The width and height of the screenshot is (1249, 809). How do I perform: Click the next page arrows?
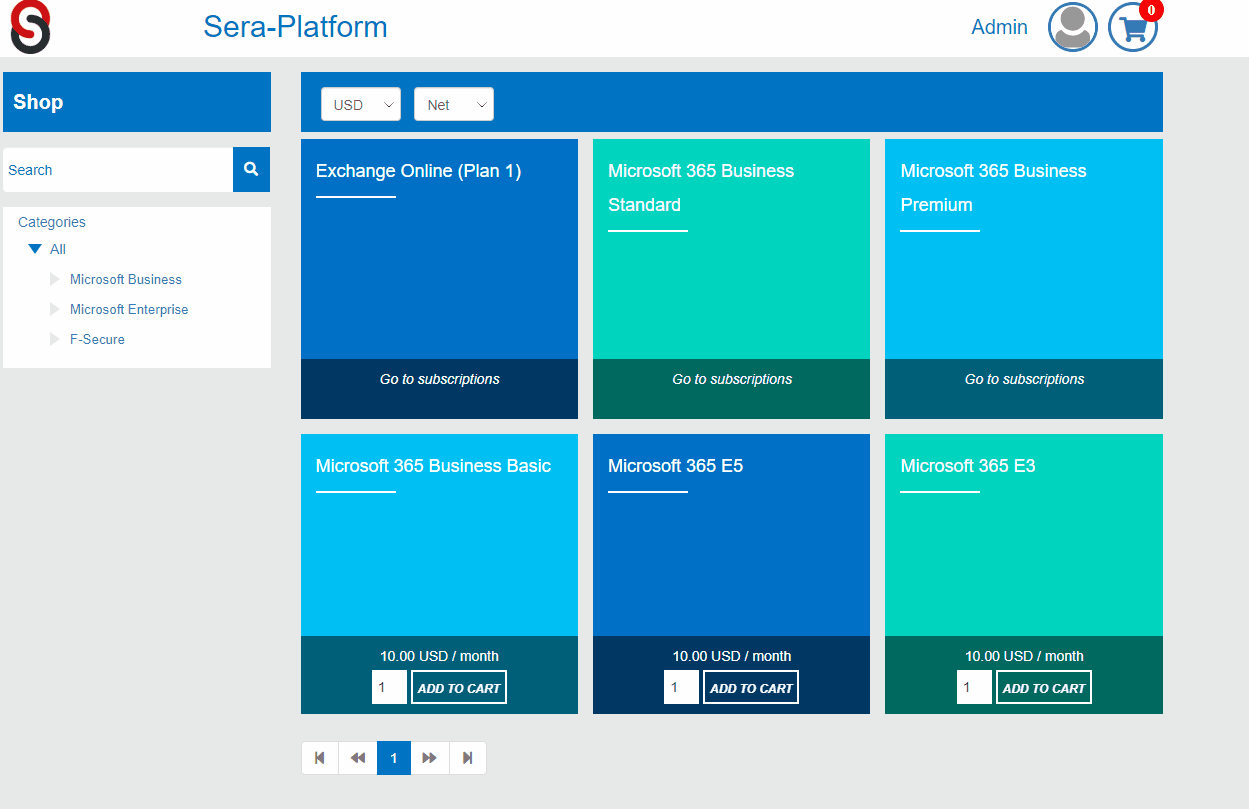[x=430, y=757]
